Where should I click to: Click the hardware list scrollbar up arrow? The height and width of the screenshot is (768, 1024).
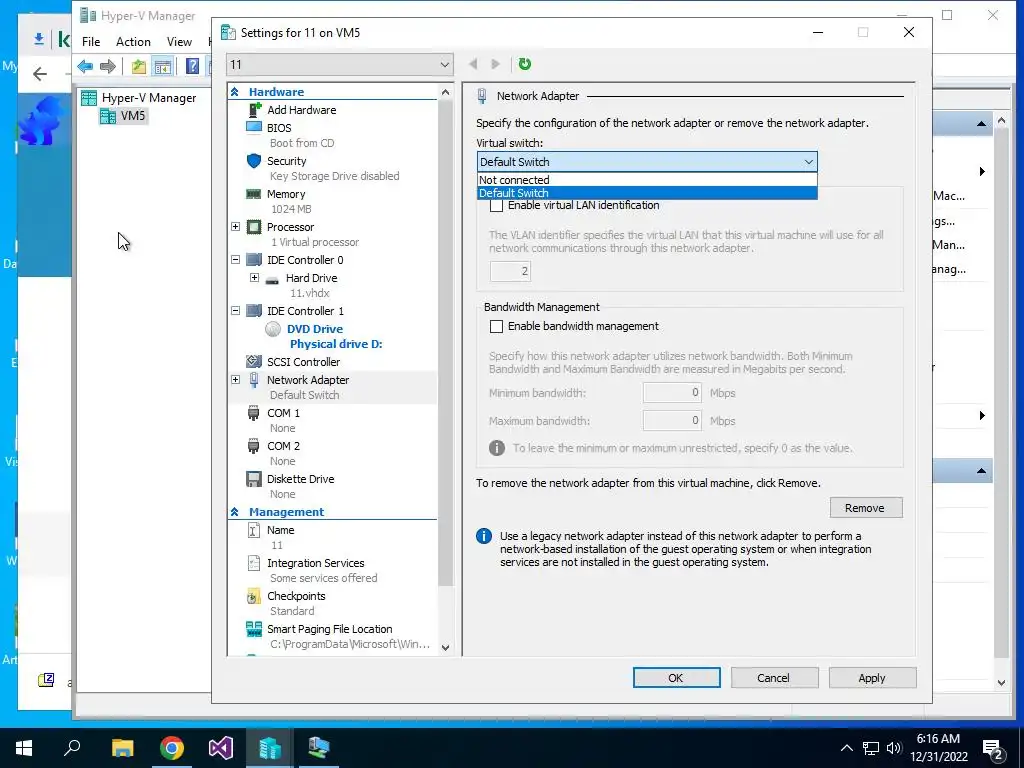pos(445,92)
